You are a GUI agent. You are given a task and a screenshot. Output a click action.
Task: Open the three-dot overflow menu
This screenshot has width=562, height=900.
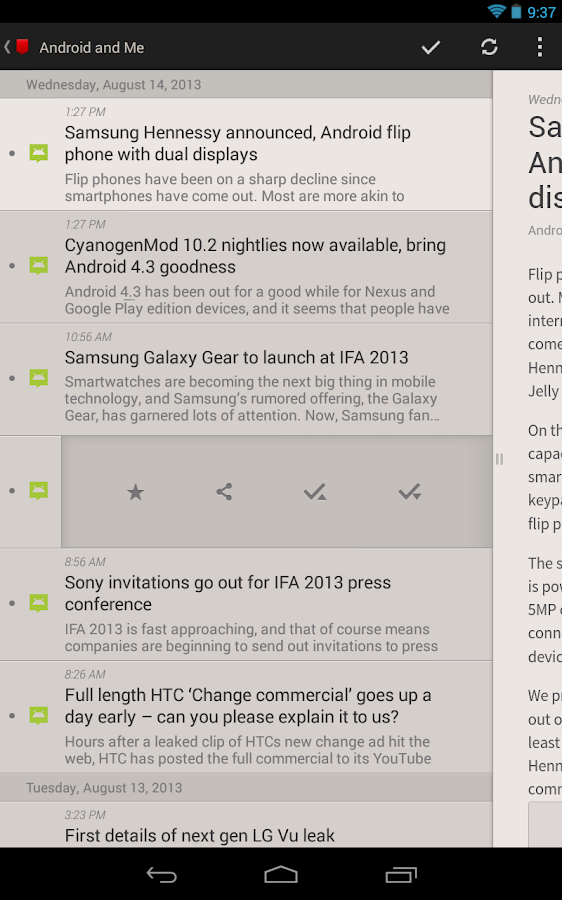(x=540, y=47)
